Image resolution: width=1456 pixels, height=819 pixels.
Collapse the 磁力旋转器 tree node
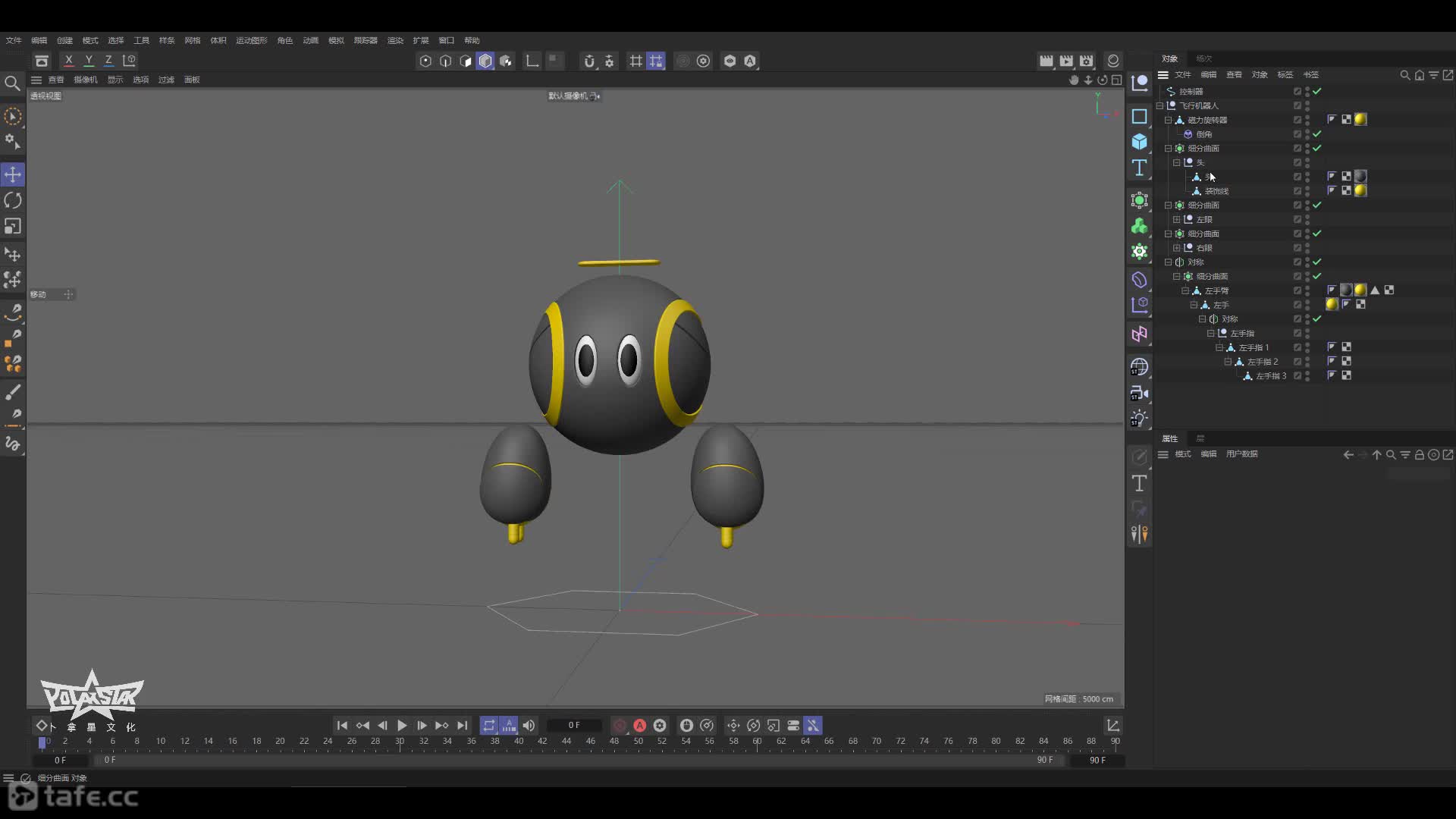point(1168,120)
